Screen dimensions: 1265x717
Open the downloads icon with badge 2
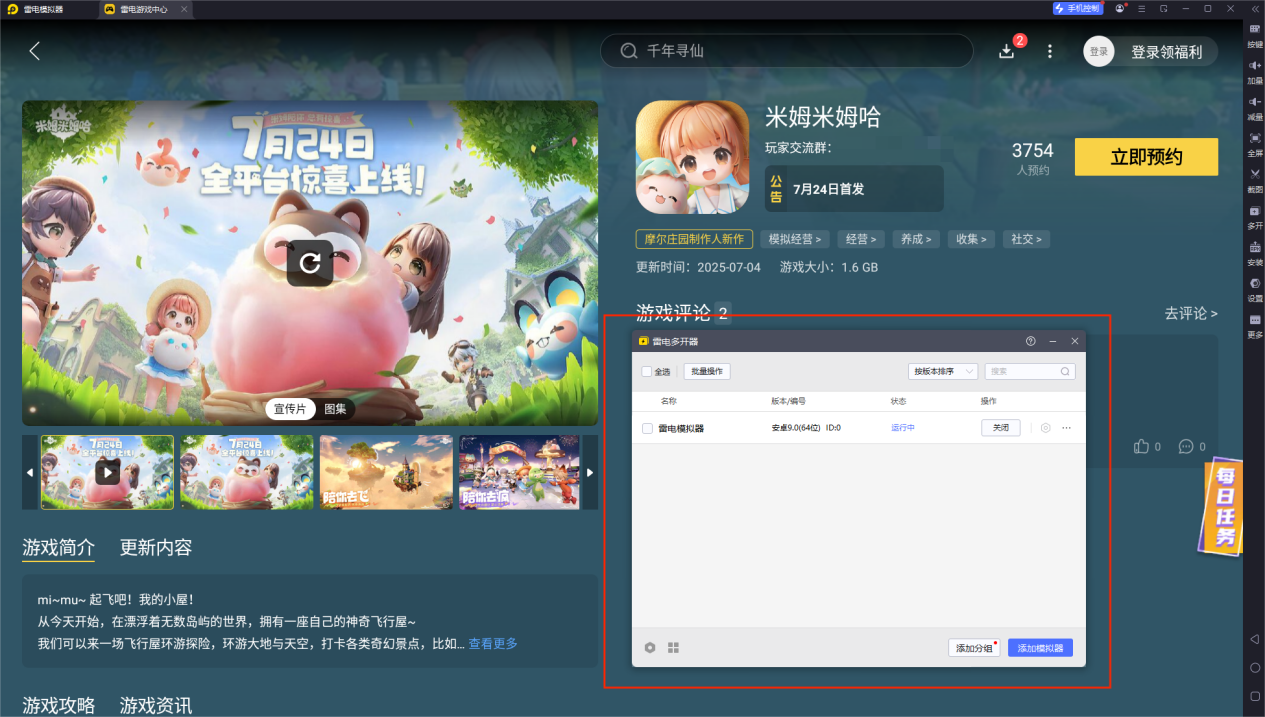tap(1008, 50)
